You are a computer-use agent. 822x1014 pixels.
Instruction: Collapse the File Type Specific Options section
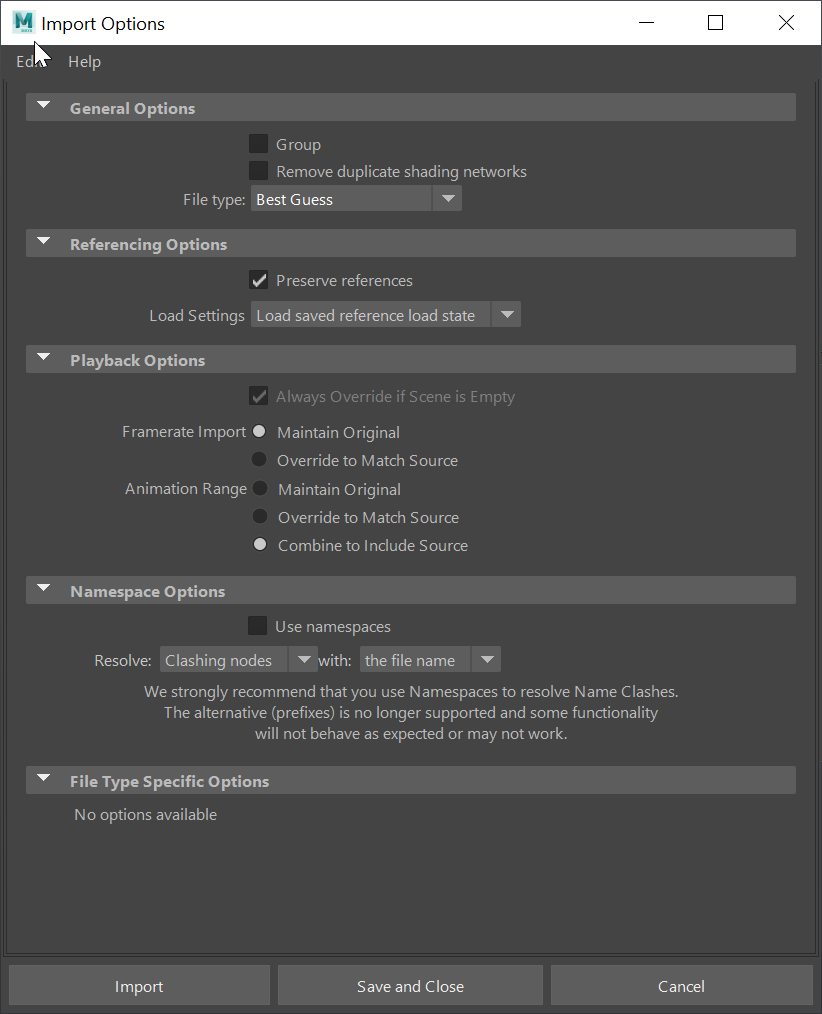point(43,779)
